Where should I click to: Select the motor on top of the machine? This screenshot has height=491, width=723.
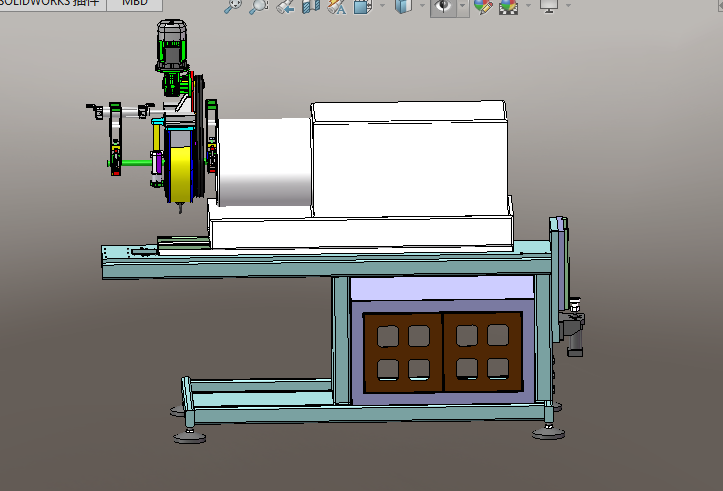[172, 45]
